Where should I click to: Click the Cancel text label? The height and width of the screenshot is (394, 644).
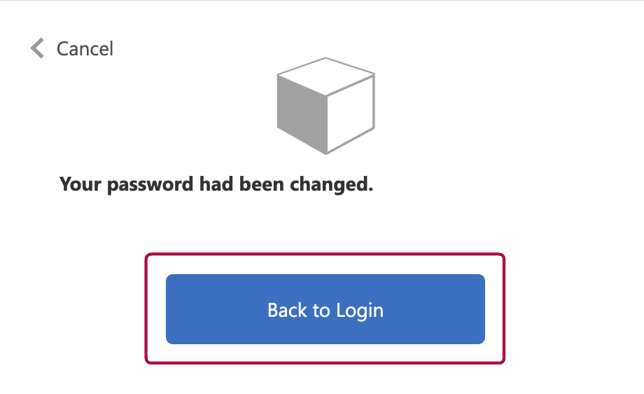coord(85,49)
